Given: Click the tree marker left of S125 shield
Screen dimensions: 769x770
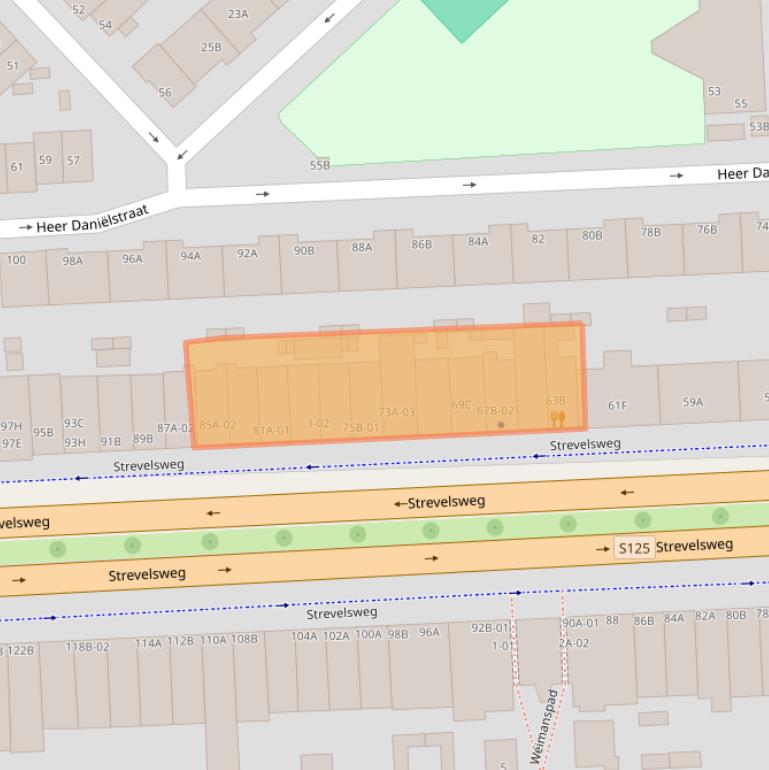Looking at the screenshot, I should point(568,524).
